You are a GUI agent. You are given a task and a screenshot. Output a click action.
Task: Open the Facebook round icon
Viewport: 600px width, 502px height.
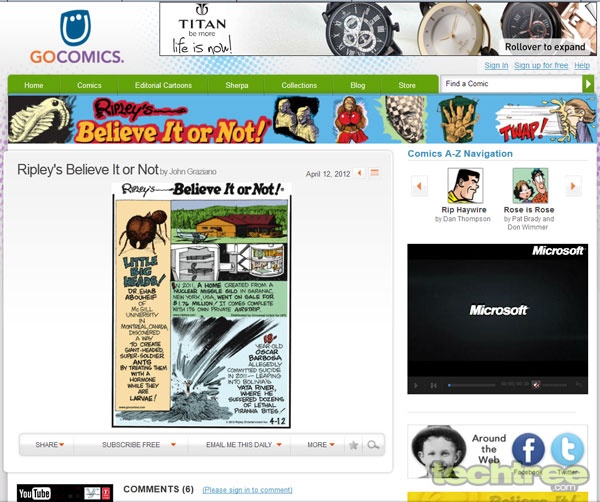click(528, 450)
